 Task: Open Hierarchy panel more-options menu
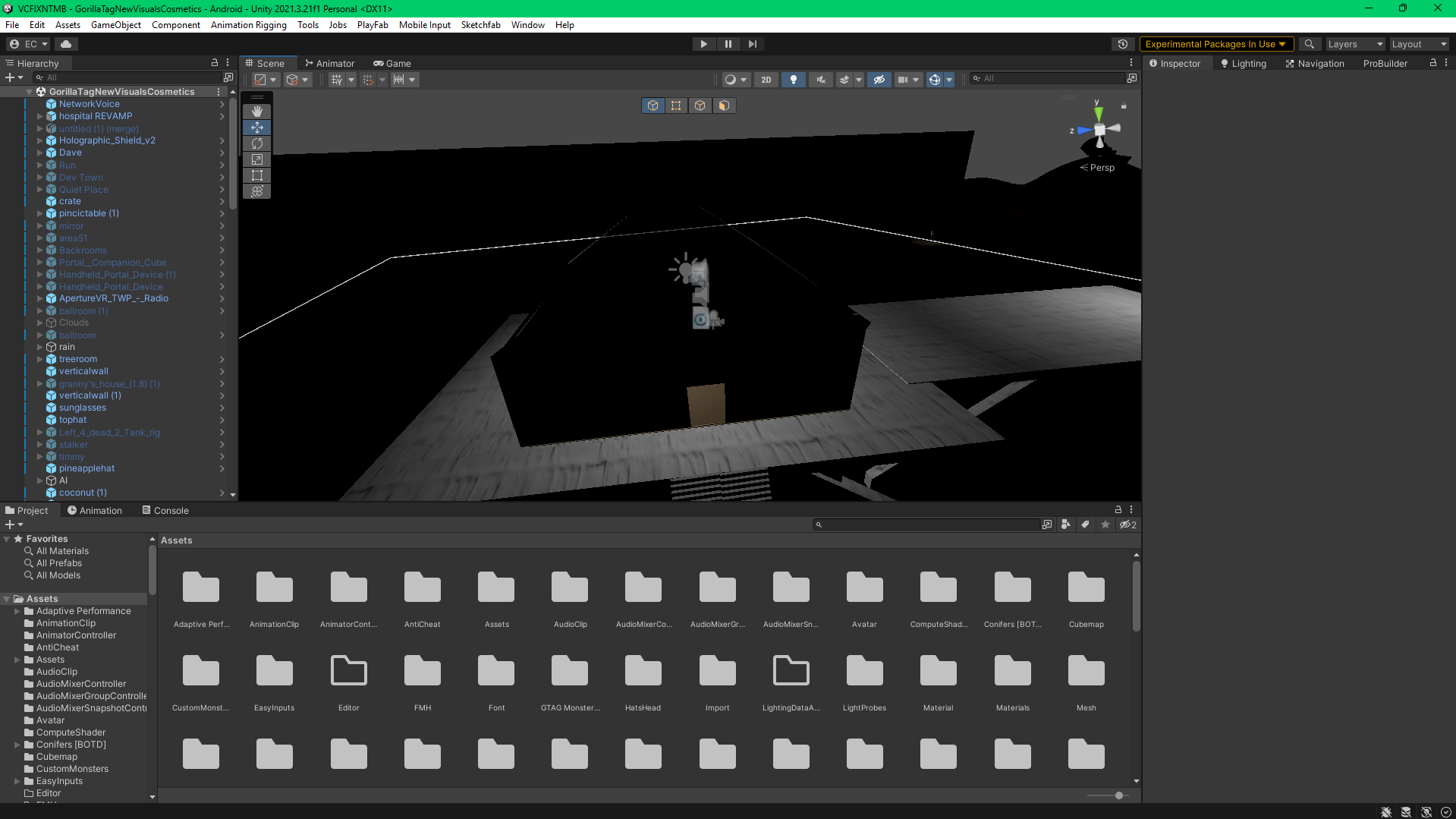point(228,63)
